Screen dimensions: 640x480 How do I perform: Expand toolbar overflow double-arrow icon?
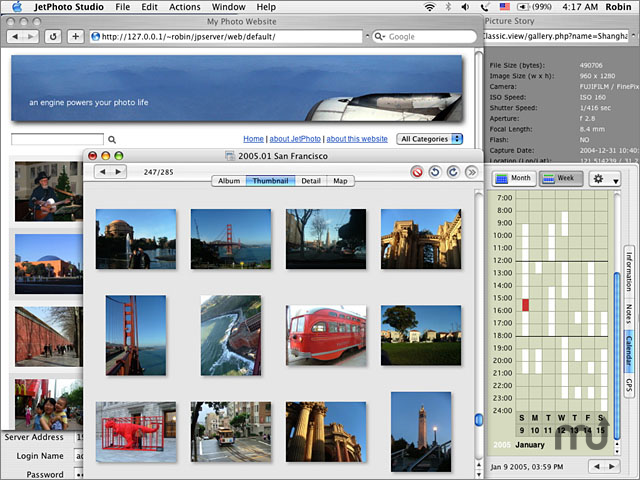click(x=471, y=172)
